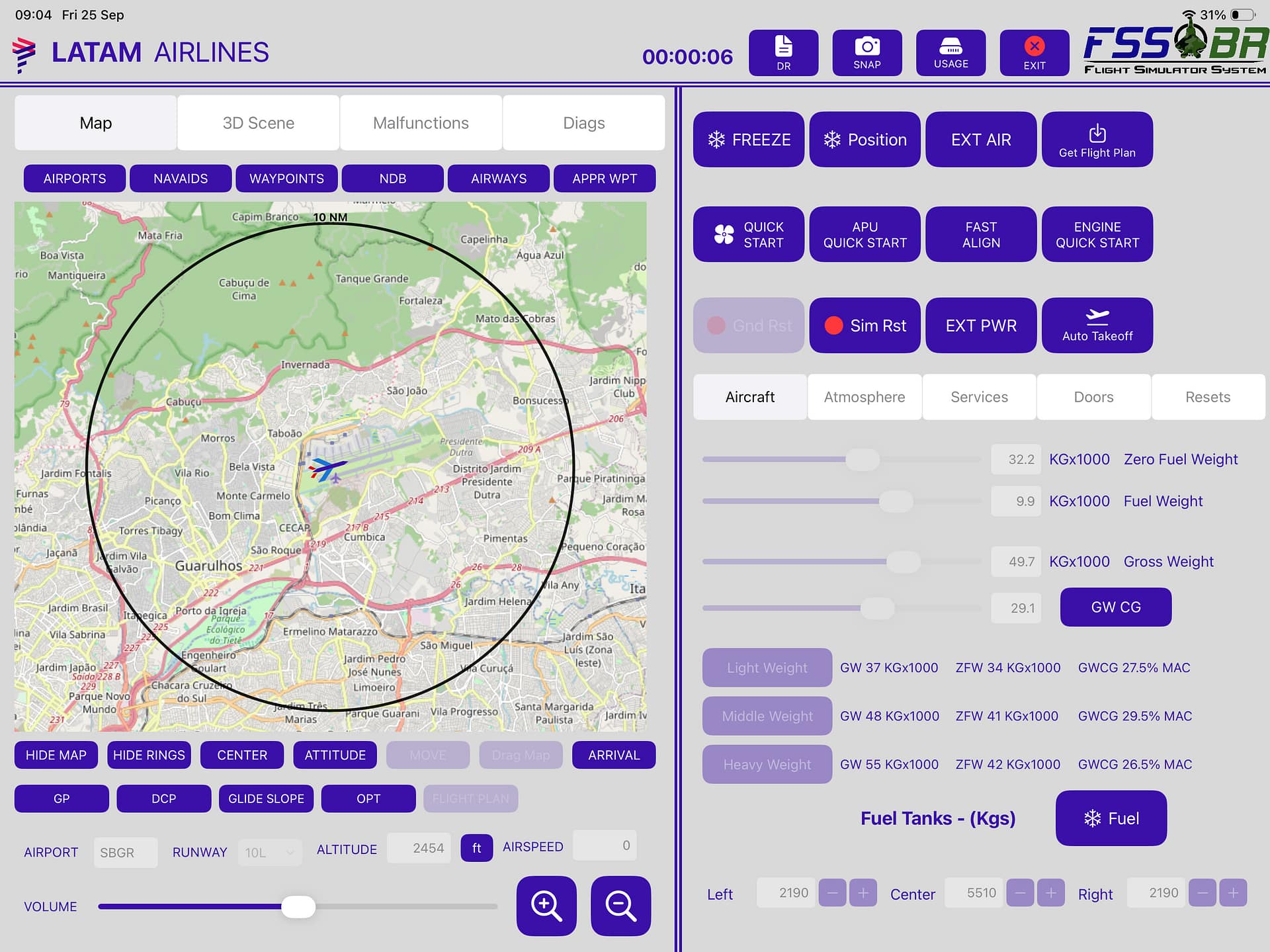Toggle APPR WPT map layer
The width and height of the screenshot is (1270, 952).
tap(605, 179)
